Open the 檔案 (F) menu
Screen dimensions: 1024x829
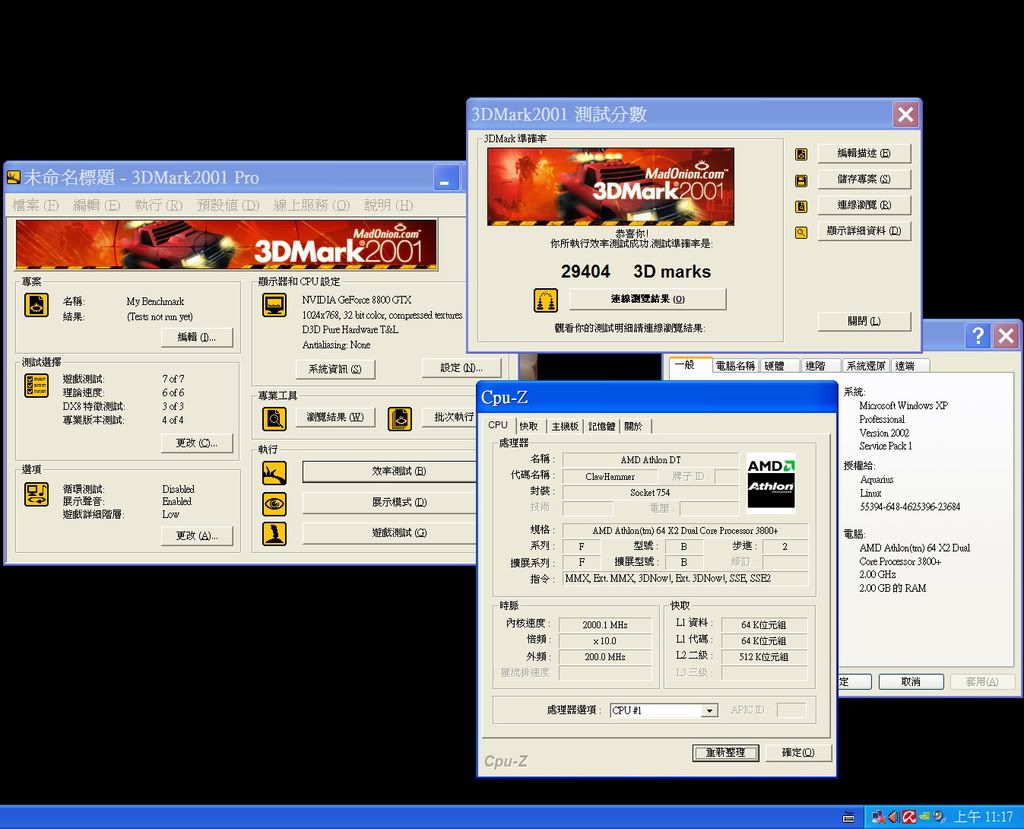tap(36, 205)
